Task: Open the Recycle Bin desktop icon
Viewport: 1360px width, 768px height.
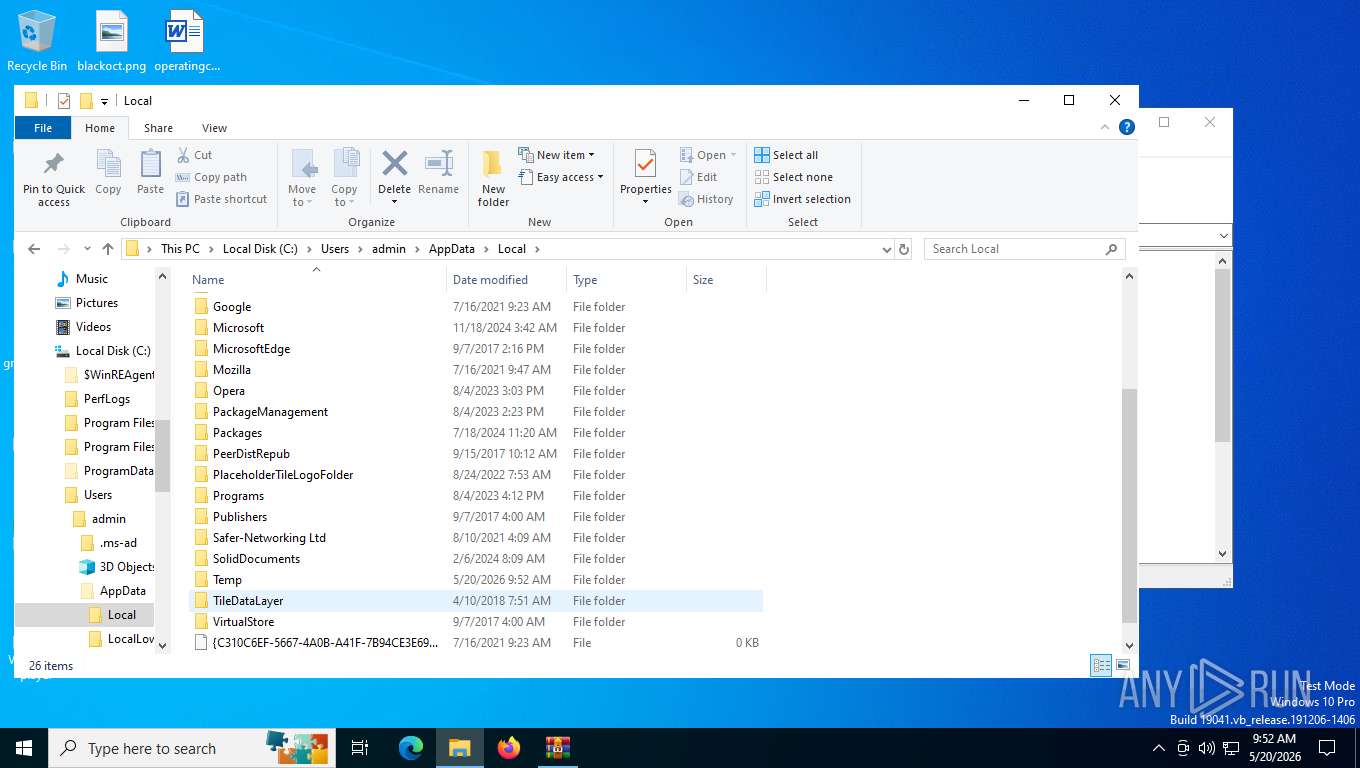Action: click(x=37, y=41)
